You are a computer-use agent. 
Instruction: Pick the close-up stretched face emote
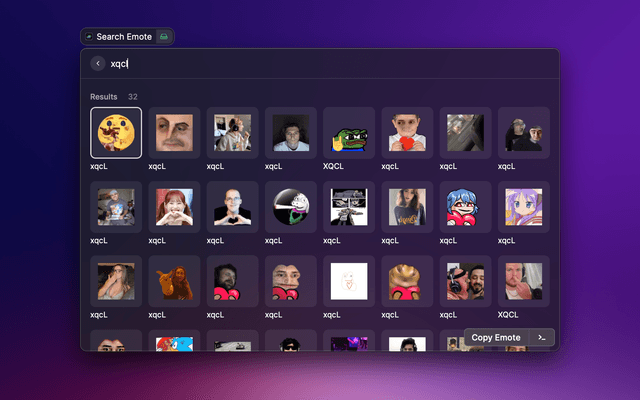[x=174, y=133]
